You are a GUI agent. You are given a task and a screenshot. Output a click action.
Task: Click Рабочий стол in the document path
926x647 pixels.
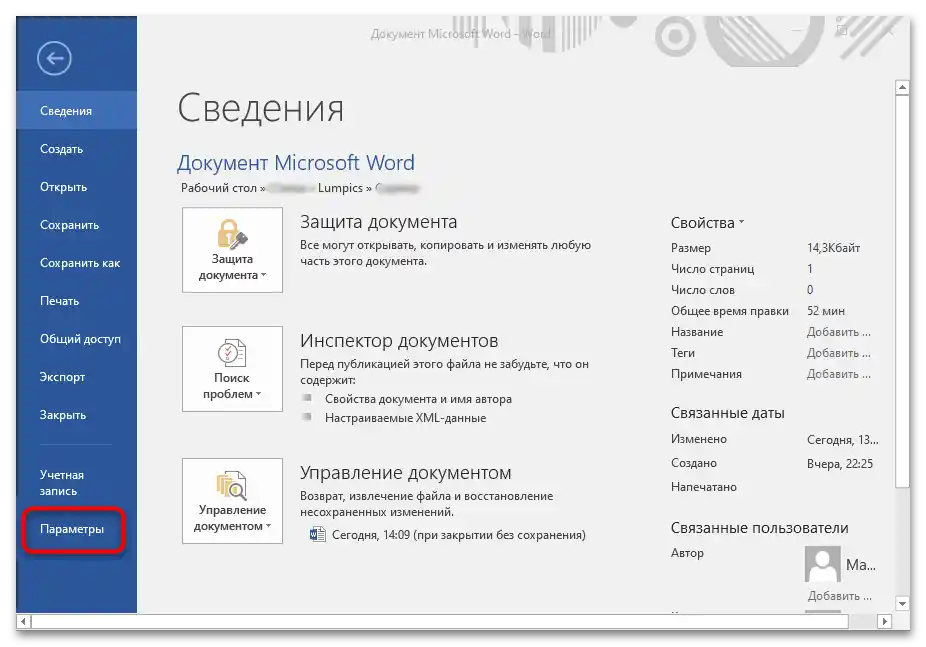[219, 188]
